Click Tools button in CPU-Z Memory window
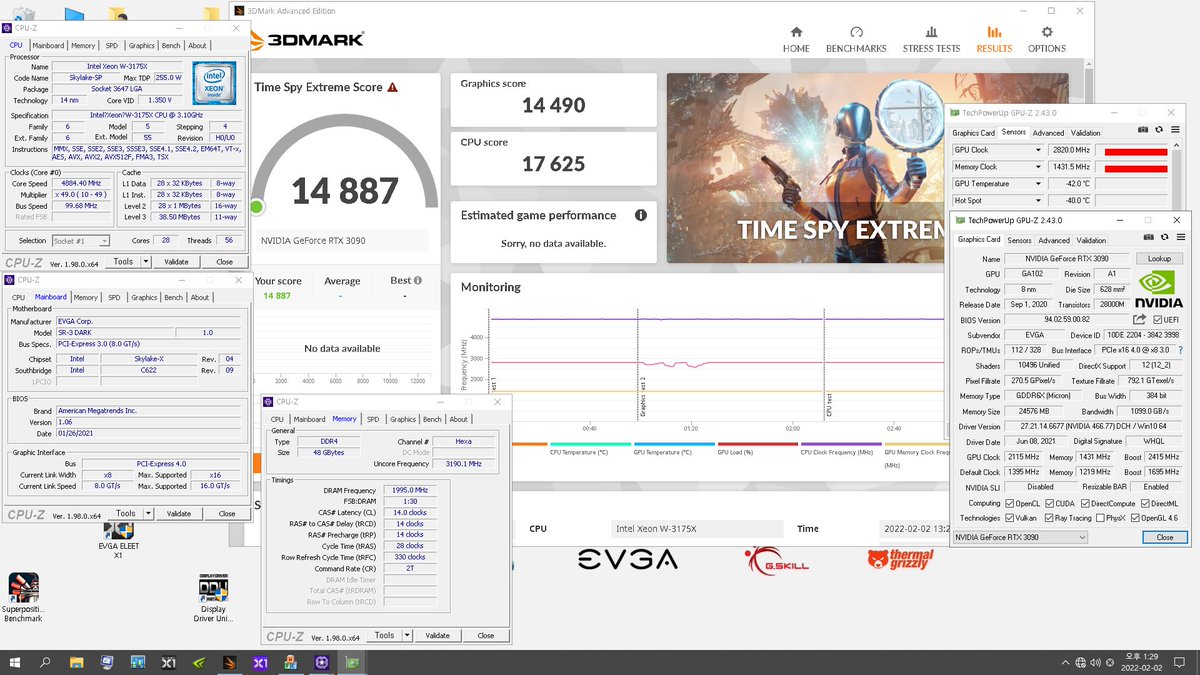The width and height of the screenshot is (1200, 675). [x=384, y=635]
